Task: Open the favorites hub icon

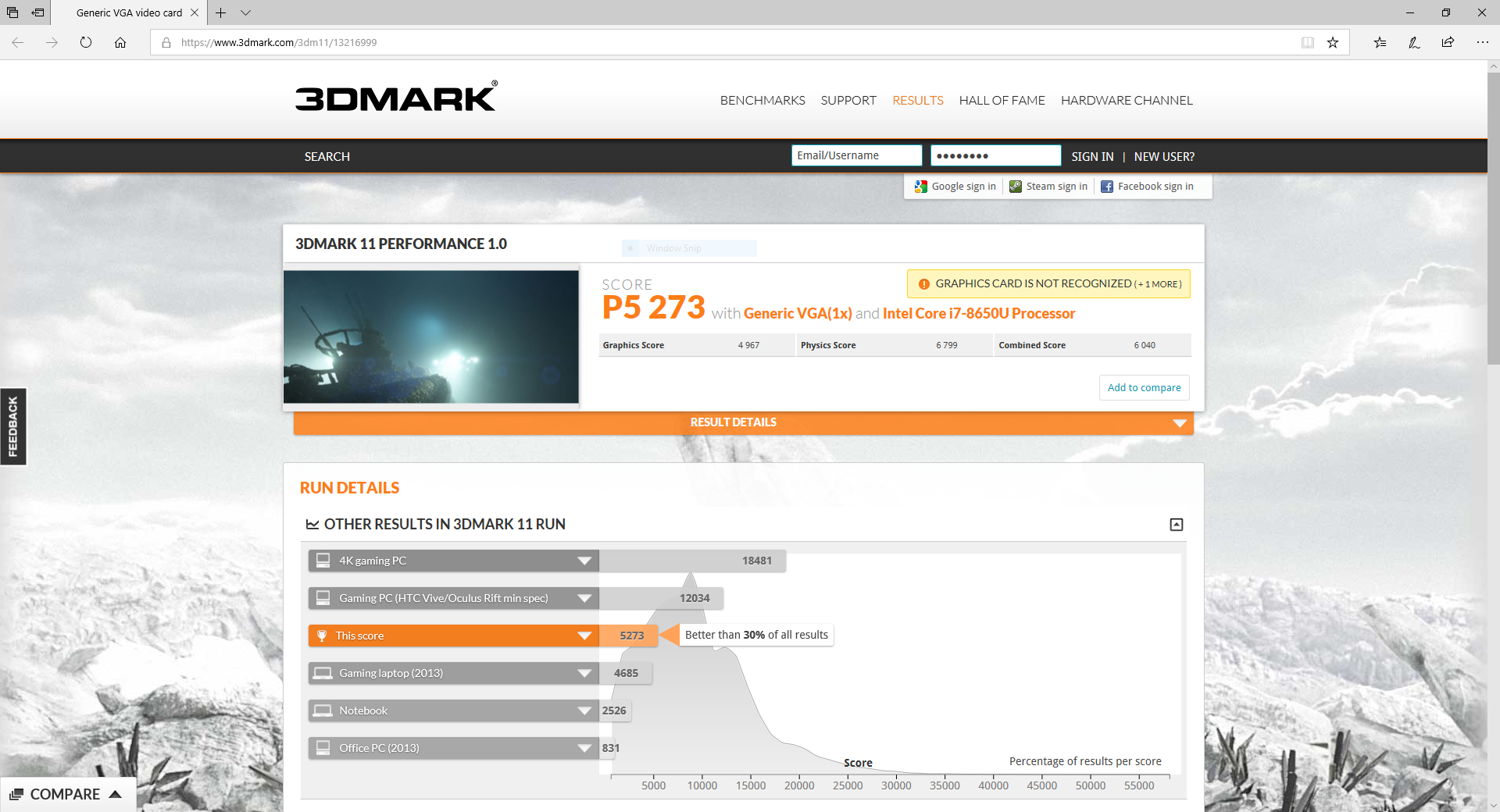Action: [x=1380, y=42]
